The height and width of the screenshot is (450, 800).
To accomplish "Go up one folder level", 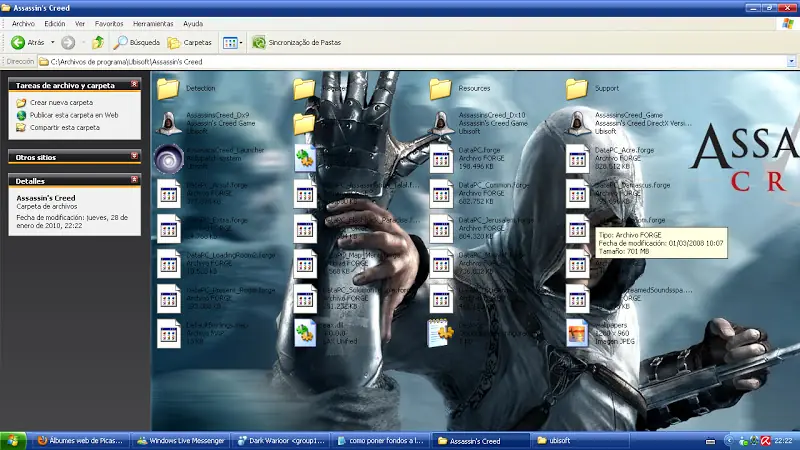I will [97, 42].
